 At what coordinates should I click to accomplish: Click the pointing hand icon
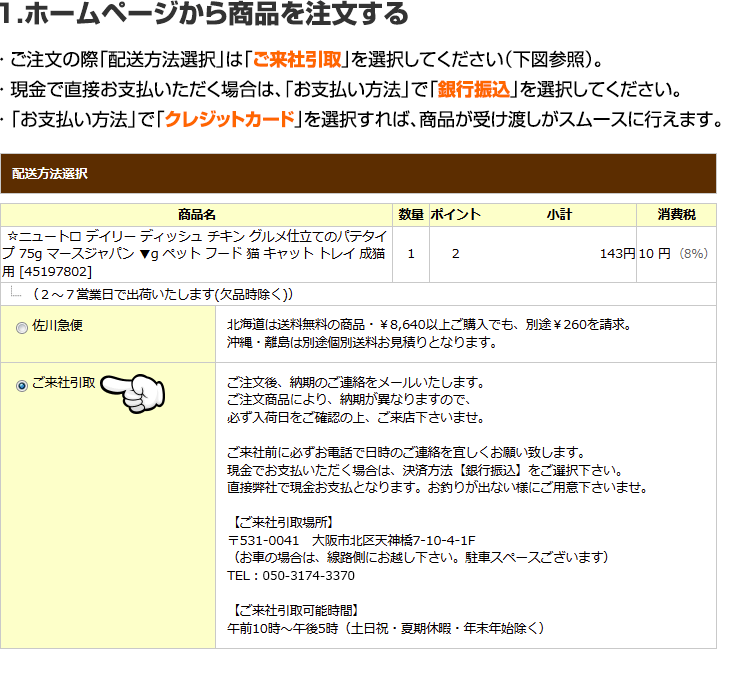click(x=137, y=389)
